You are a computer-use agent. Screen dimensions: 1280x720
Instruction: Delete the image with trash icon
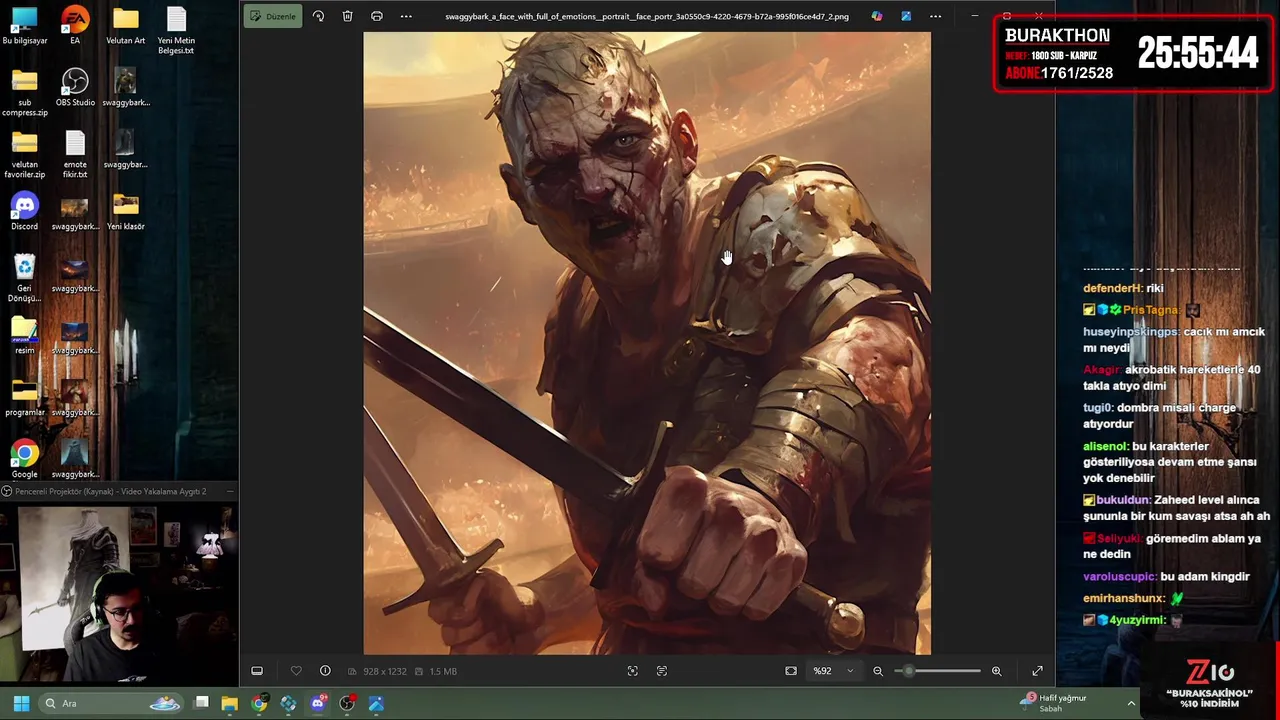click(x=347, y=16)
